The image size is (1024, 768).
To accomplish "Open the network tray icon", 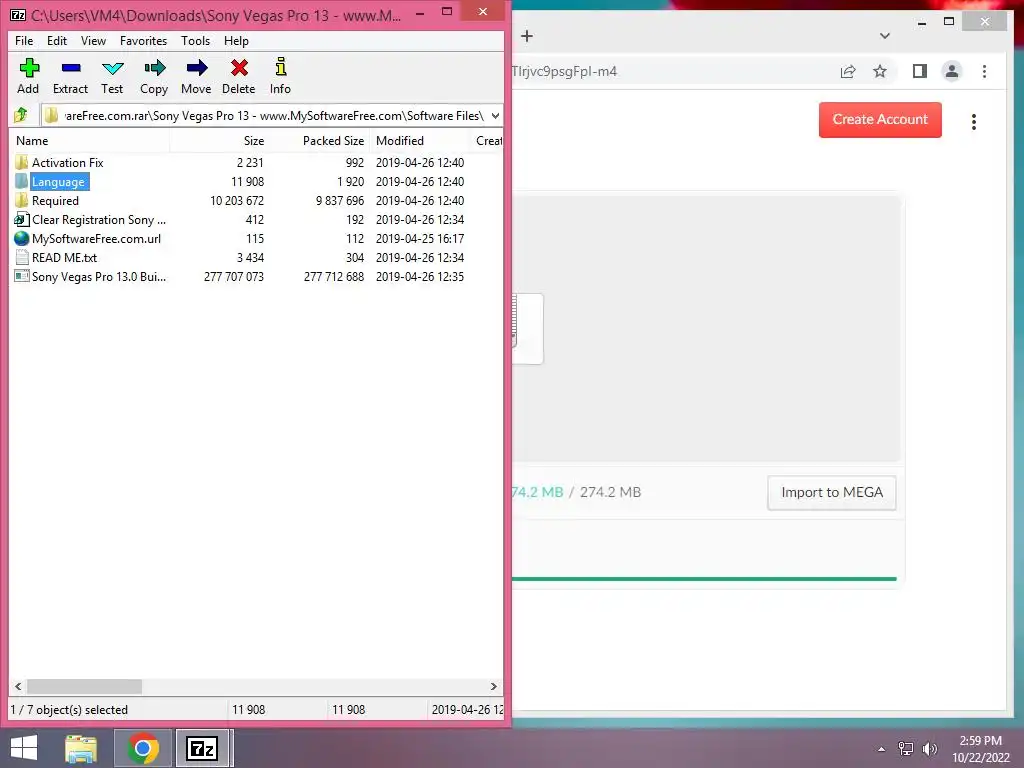I will pos(905,749).
